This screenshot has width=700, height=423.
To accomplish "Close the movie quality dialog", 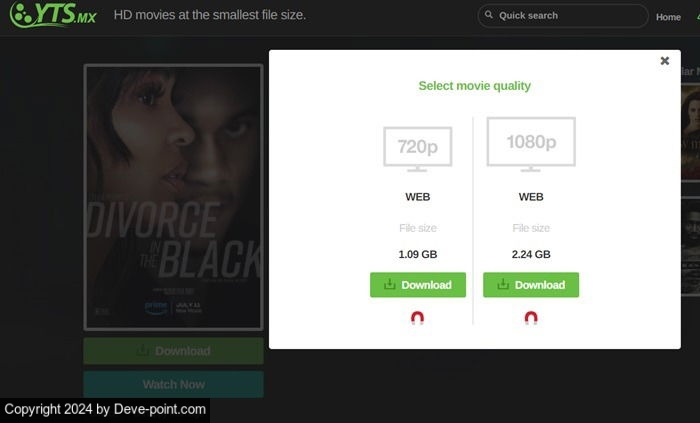I will click(664, 61).
